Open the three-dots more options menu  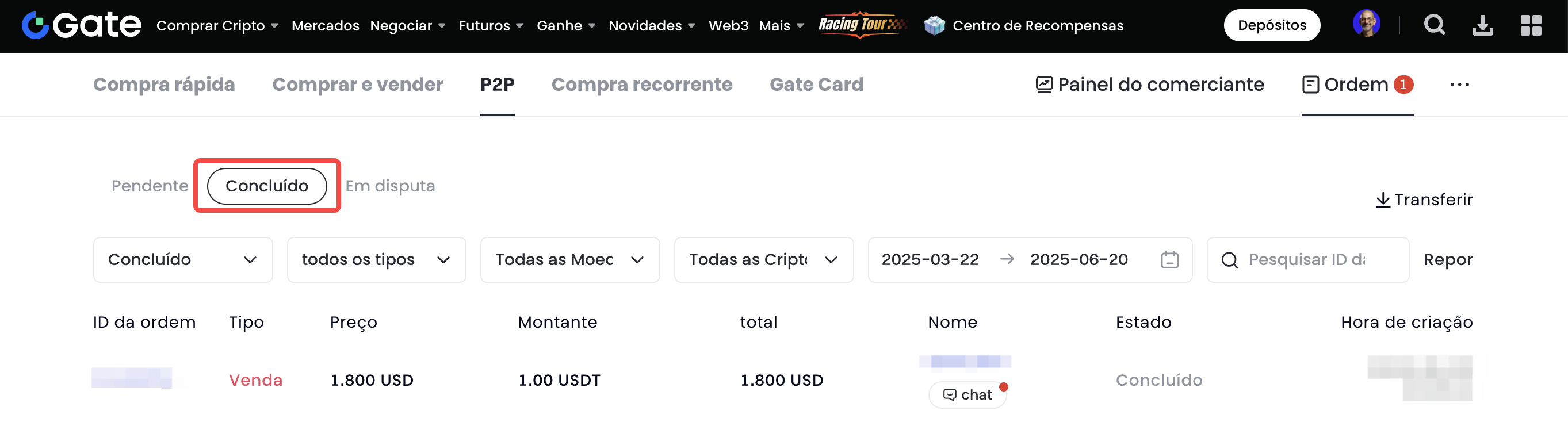[x=1459, y=85]
